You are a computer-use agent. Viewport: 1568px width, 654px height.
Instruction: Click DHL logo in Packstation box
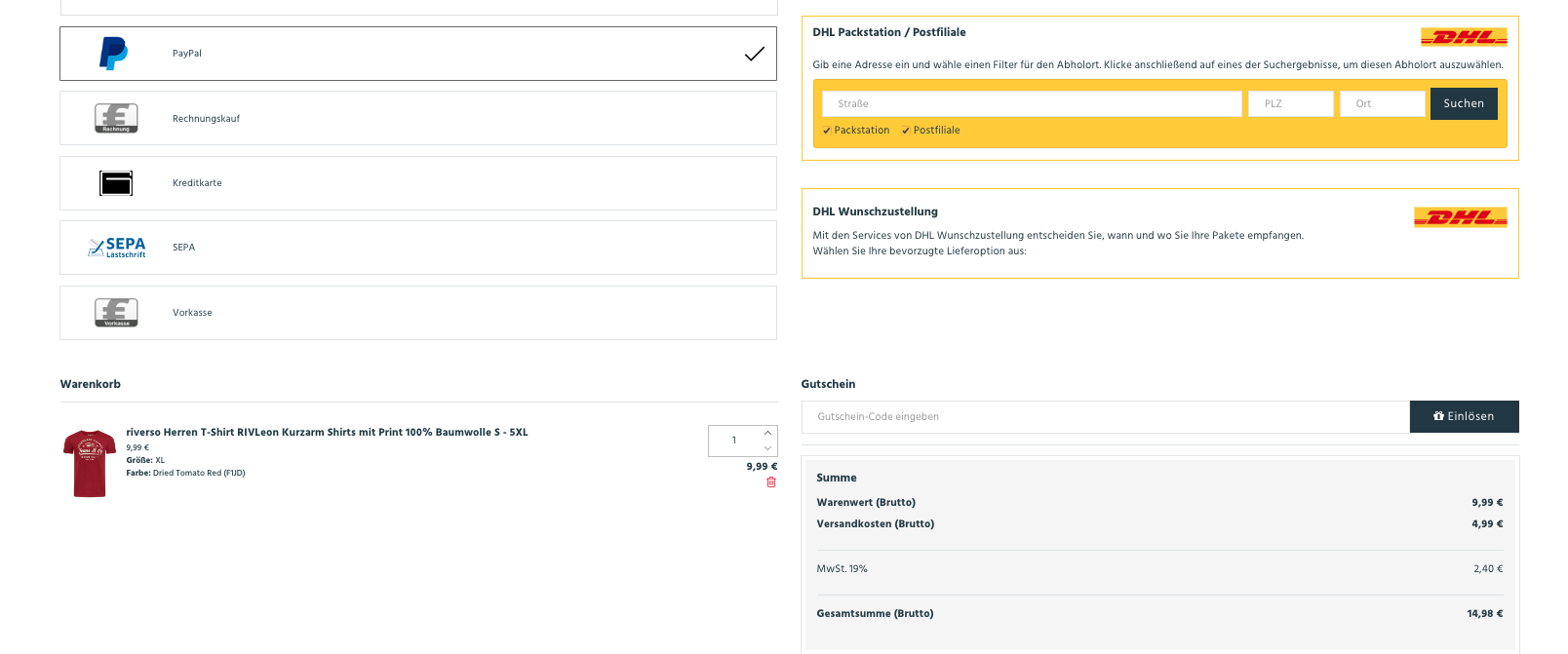pos(1464,38)
